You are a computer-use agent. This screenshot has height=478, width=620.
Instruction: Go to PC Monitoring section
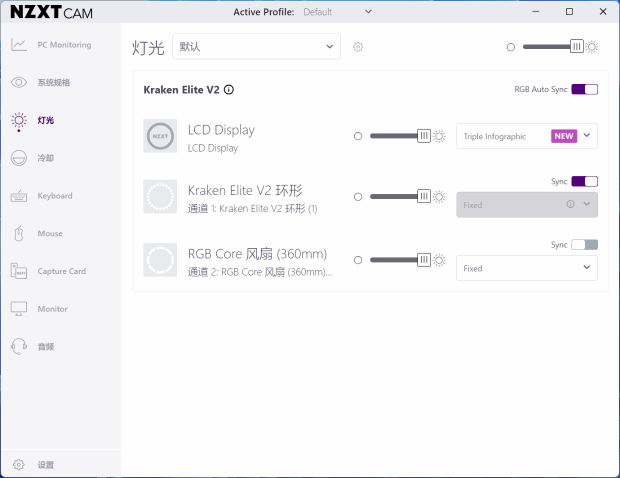[x=64, y=45]
